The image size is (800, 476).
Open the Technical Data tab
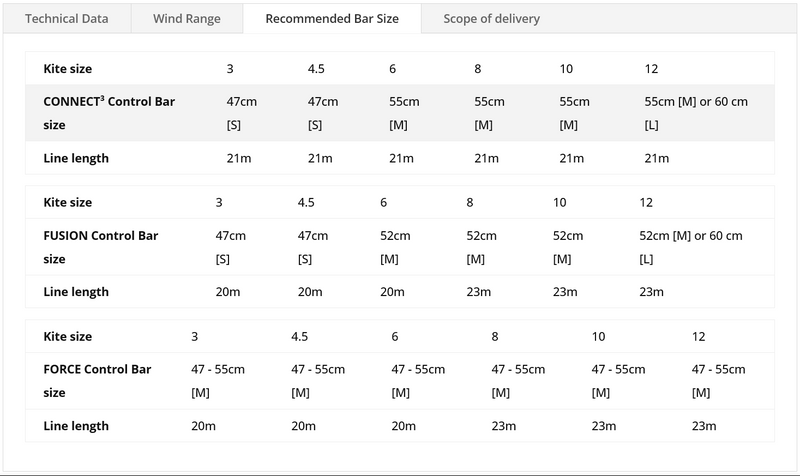tap(66, 19)
